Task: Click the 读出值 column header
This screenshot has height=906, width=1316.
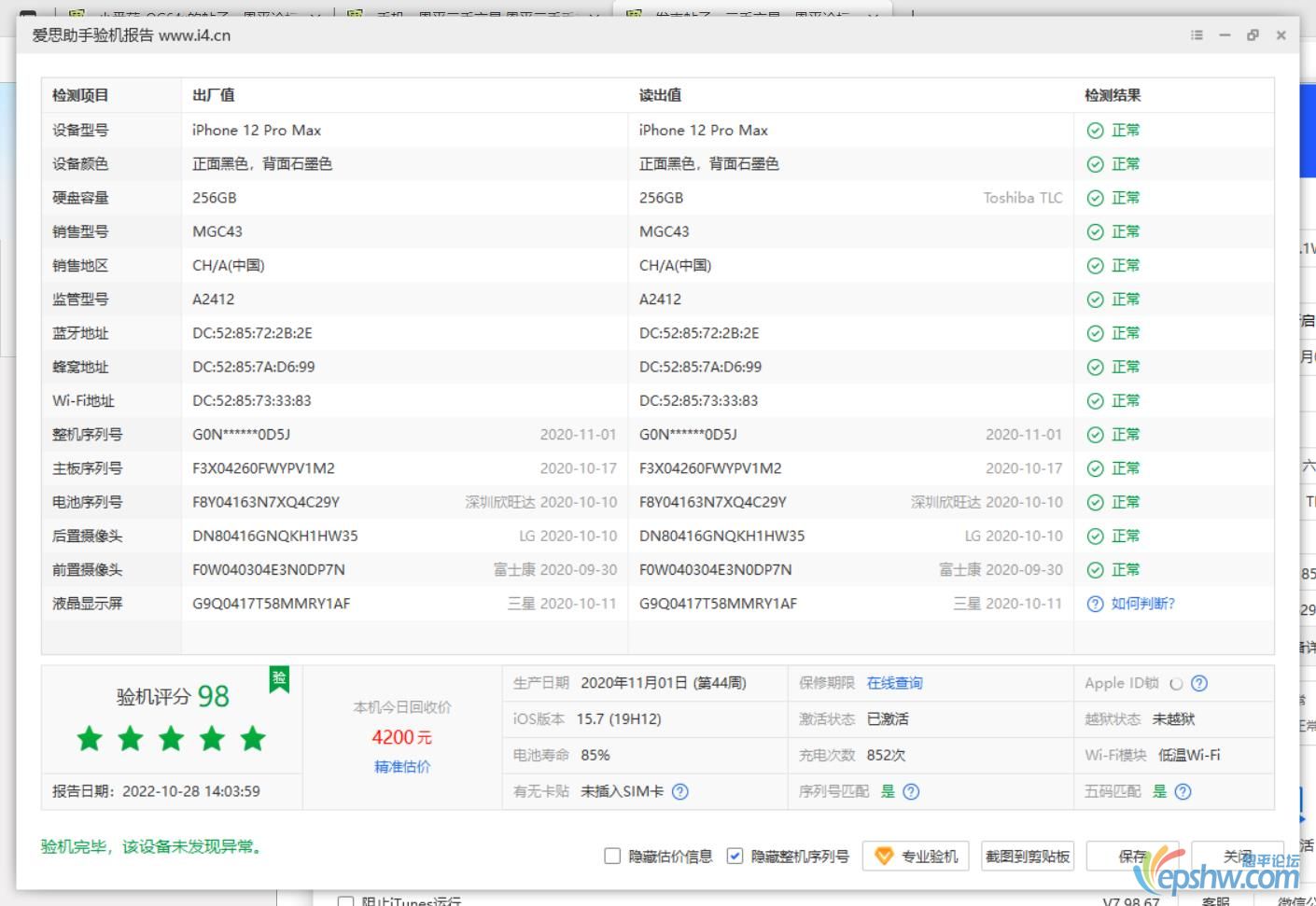Action: [x=660, y=95]
